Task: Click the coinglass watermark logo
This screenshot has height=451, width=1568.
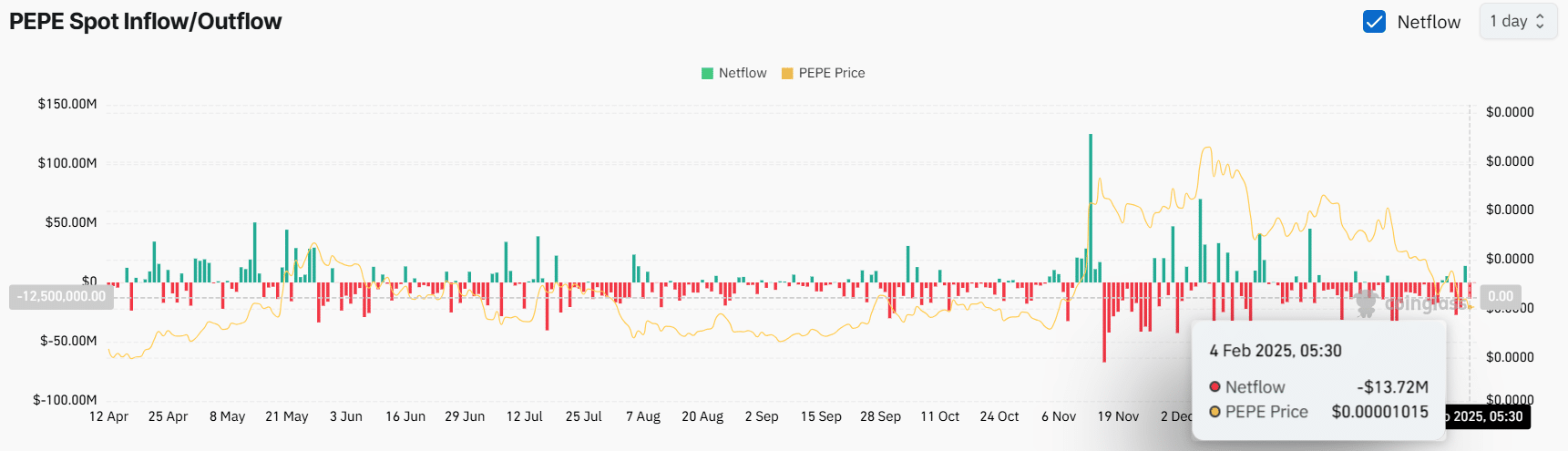Action: coord(1366,303)
